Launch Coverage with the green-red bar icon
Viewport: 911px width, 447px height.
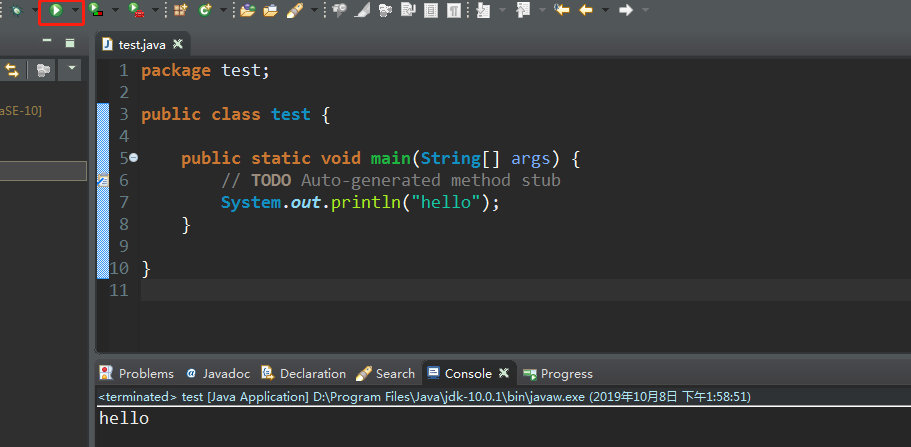tap(95, 10)
